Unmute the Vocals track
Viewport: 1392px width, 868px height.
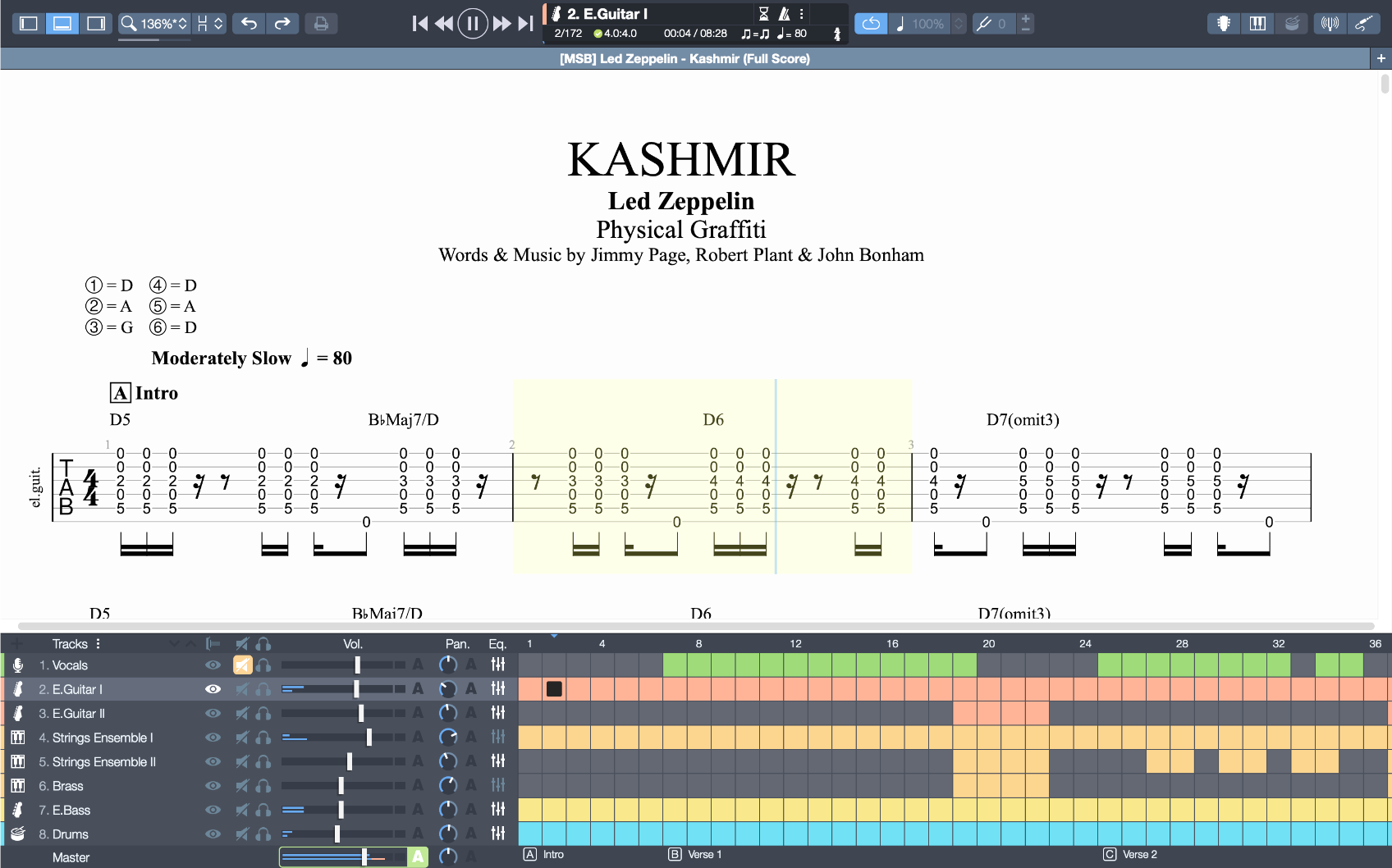coord(242,665)
